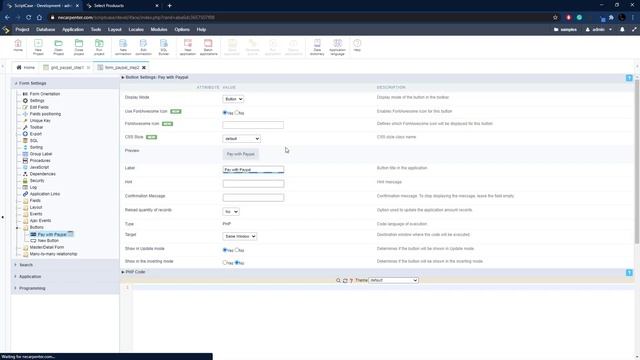Open the code editor Theme dropdown
Image resolution: width=640 pixels, height=360 pixels.
point(393,280)
